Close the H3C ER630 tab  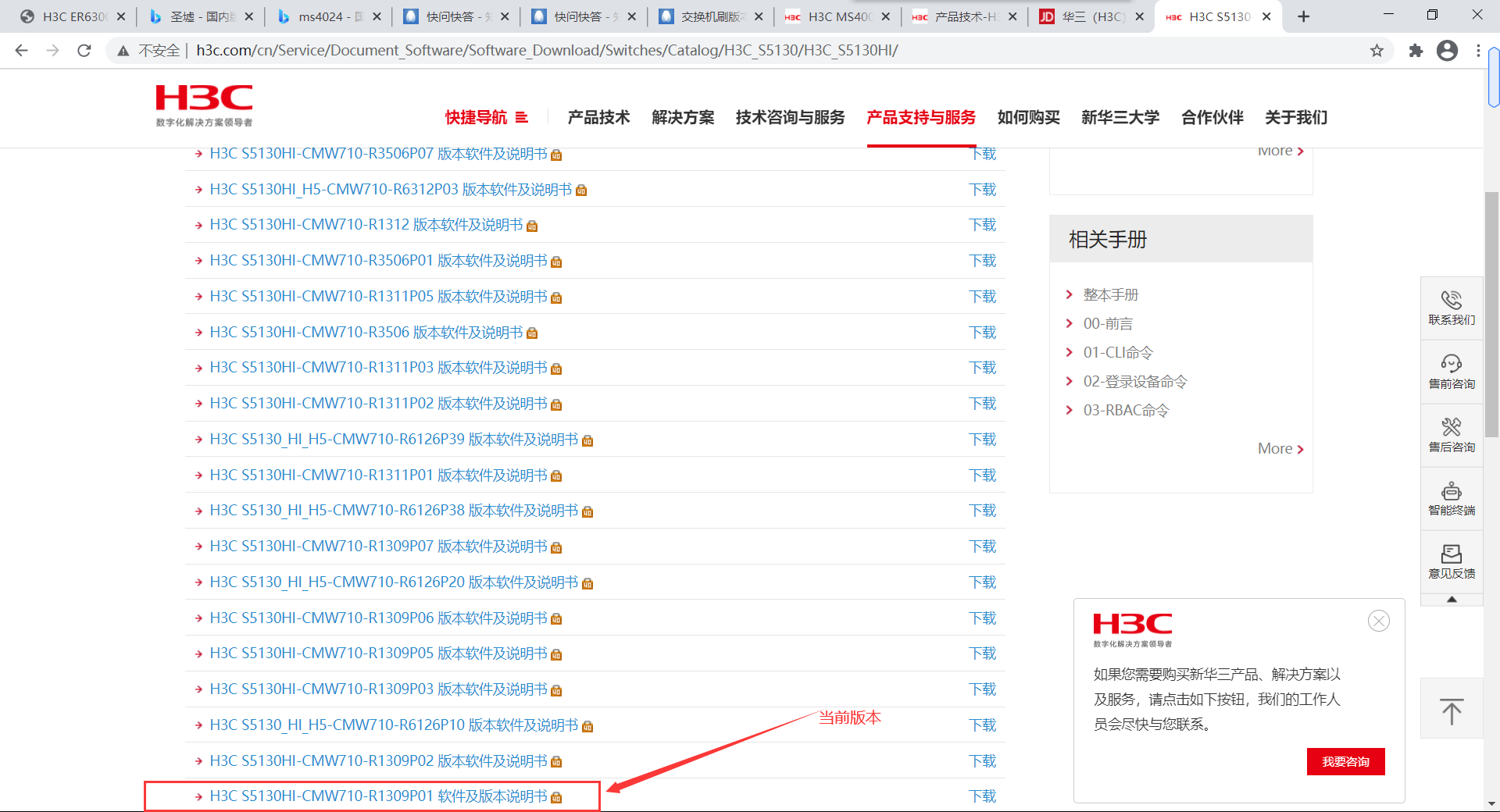click(121, 16)
